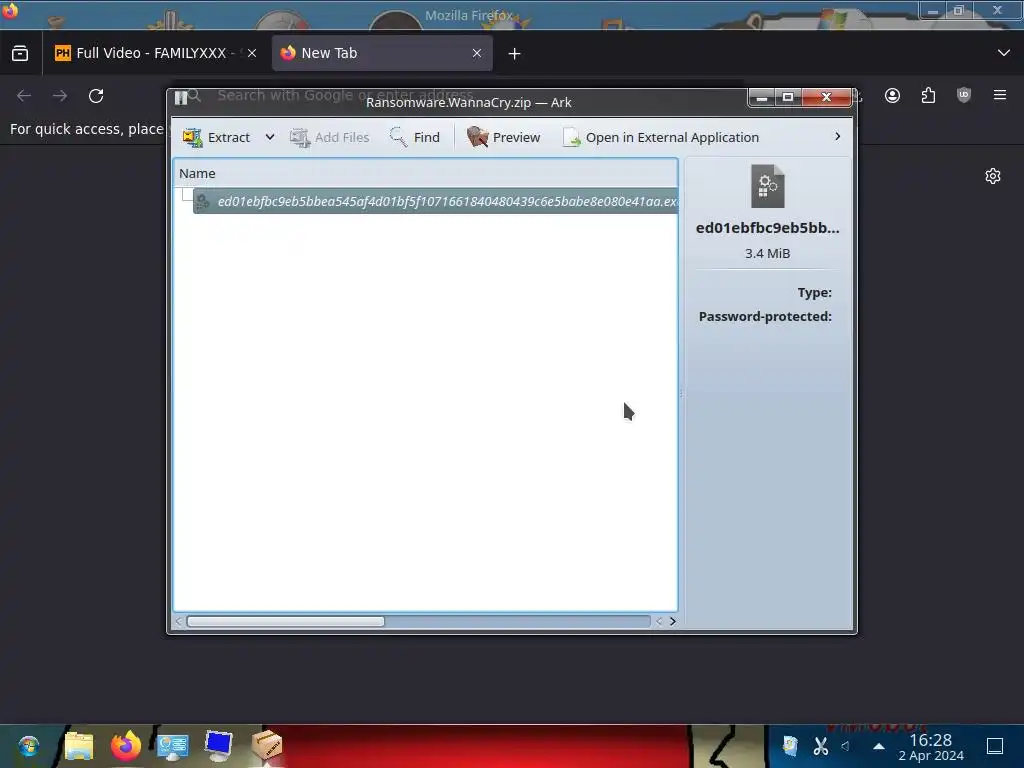Click Firefox forward arrow
The image size is (1024, 768).
[60, 96]
